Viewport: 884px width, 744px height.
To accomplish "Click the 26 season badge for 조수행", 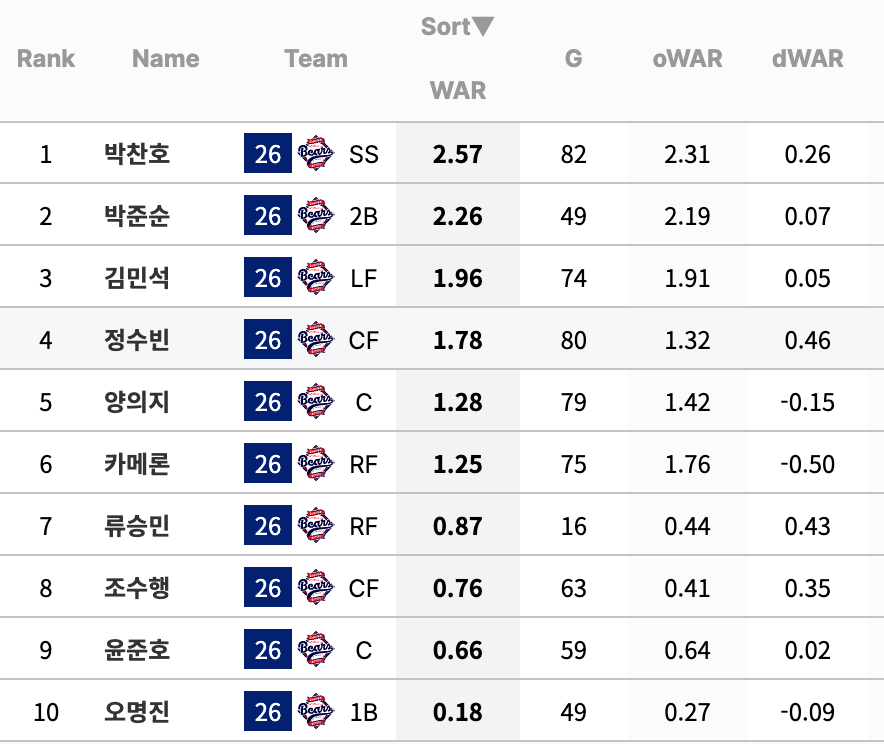I will 268,587.
